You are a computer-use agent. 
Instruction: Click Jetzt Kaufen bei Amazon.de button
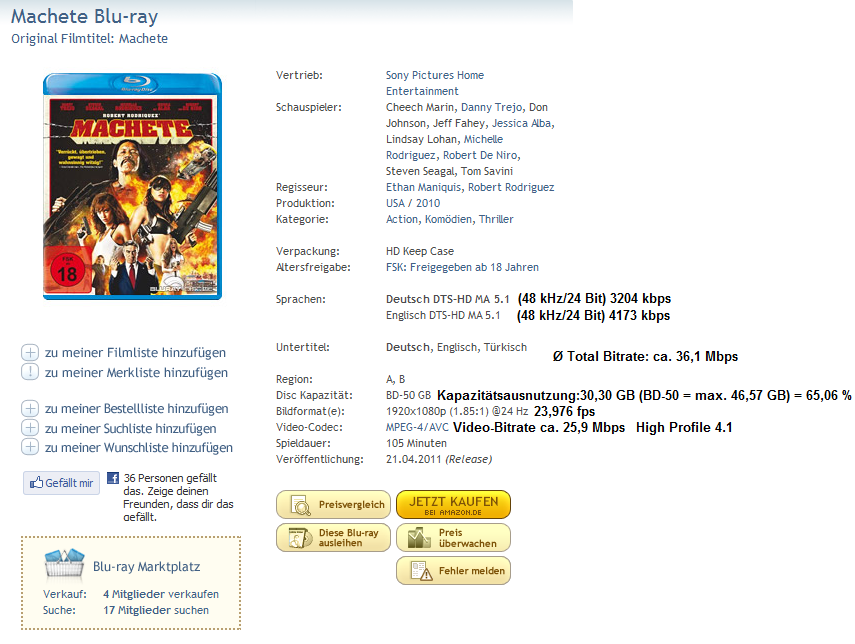(x=453, y=504)
